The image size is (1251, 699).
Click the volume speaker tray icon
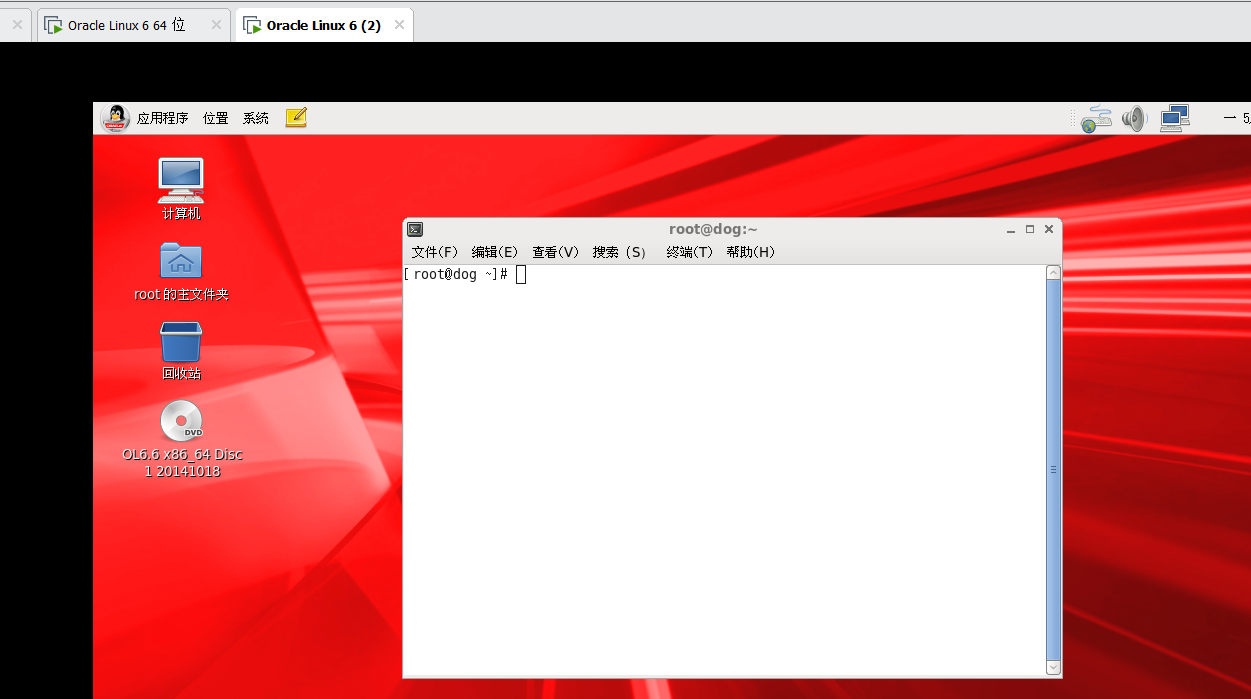coord(1134,119)
